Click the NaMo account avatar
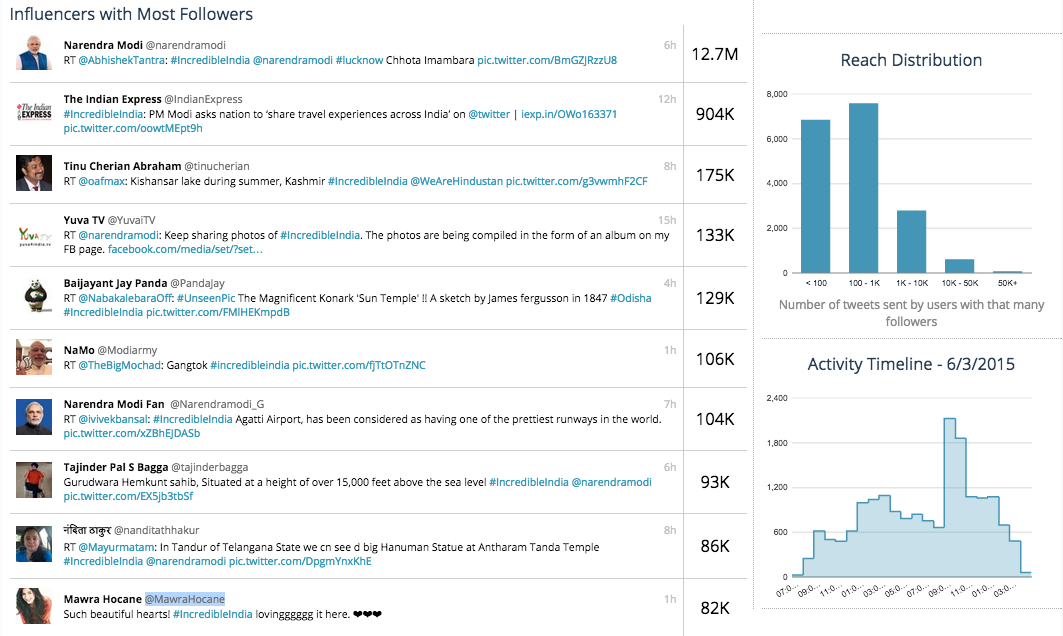The image size is (1063, 636). [34, 357]
